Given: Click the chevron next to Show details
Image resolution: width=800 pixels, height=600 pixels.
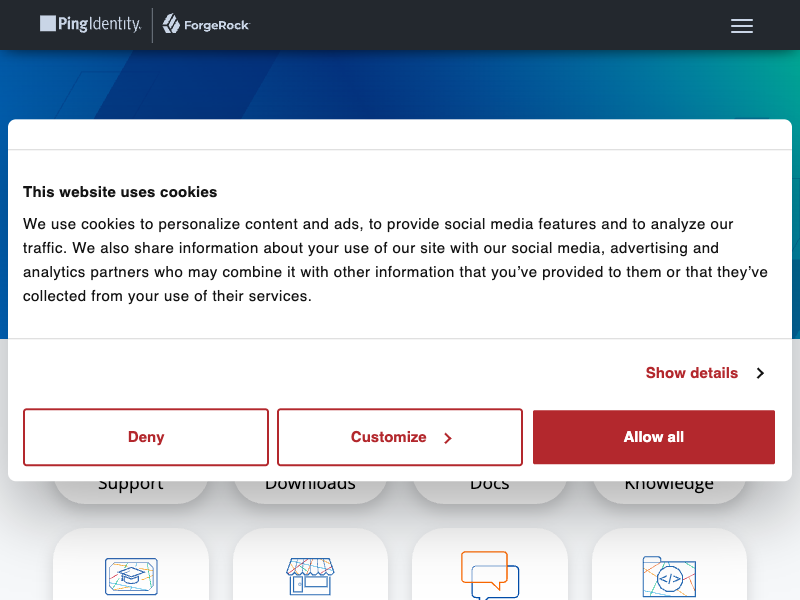Looking at the screenshot, I should point(760,373).
